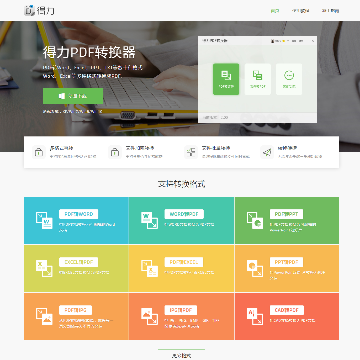
Task: Open the middle header navigation link
Action: point(300,11)
